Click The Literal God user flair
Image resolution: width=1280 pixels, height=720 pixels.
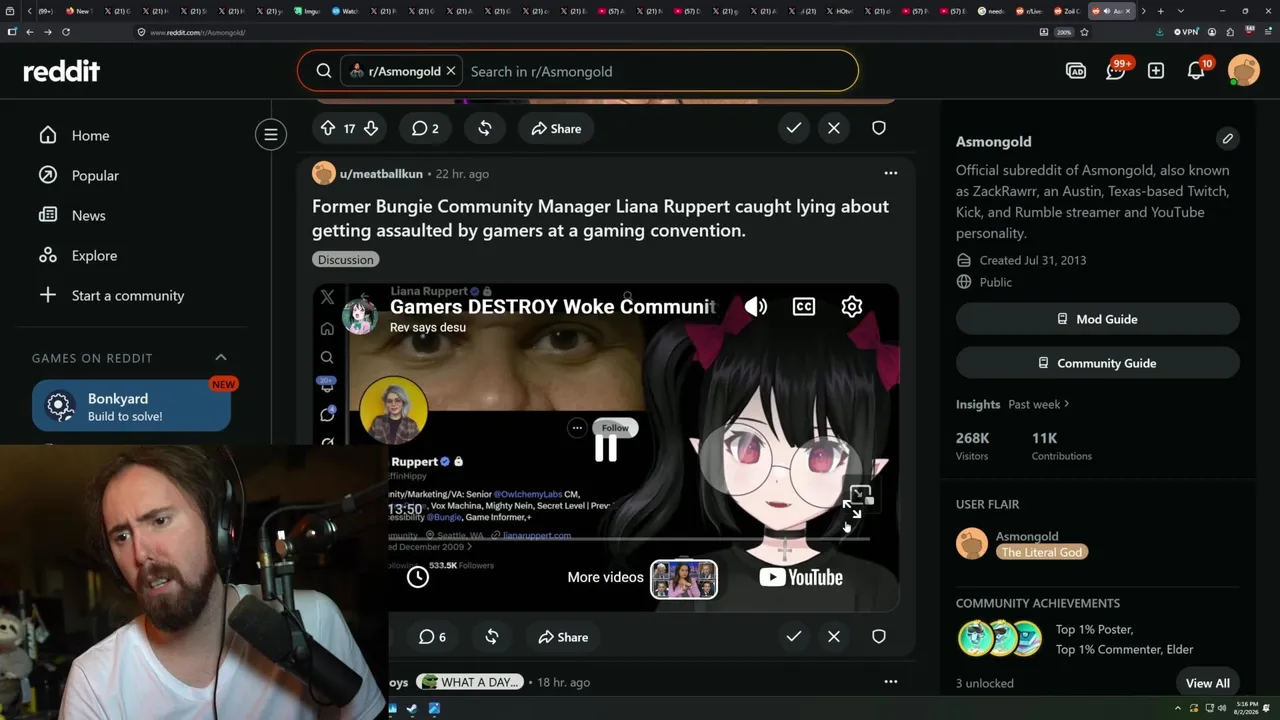1041,552
